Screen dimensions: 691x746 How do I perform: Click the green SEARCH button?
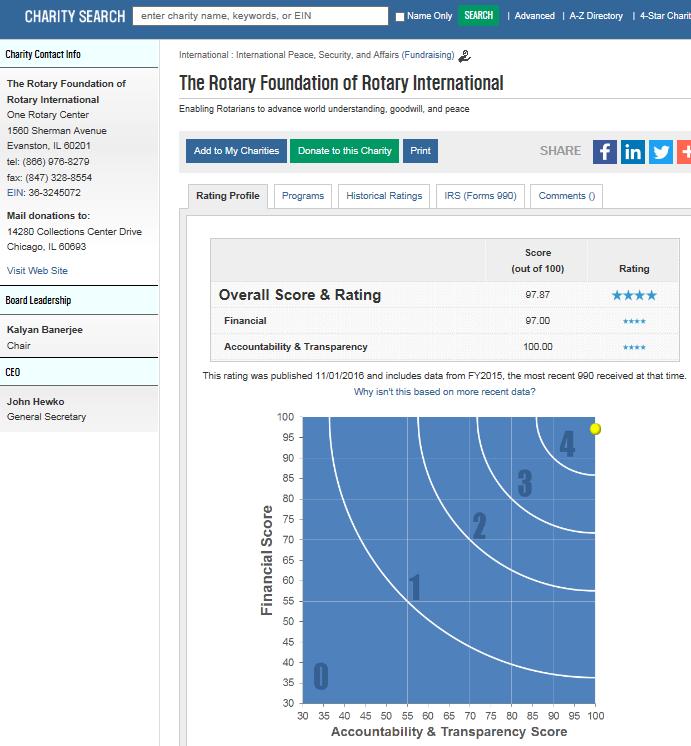point(478,15)
